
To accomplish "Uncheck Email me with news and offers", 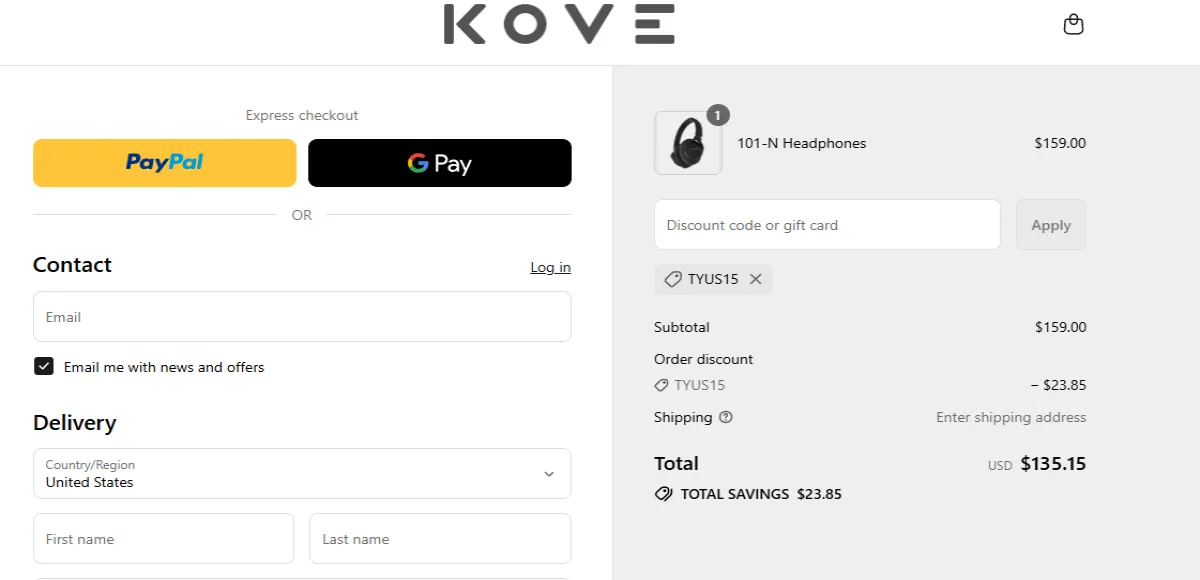I will 44,367.
